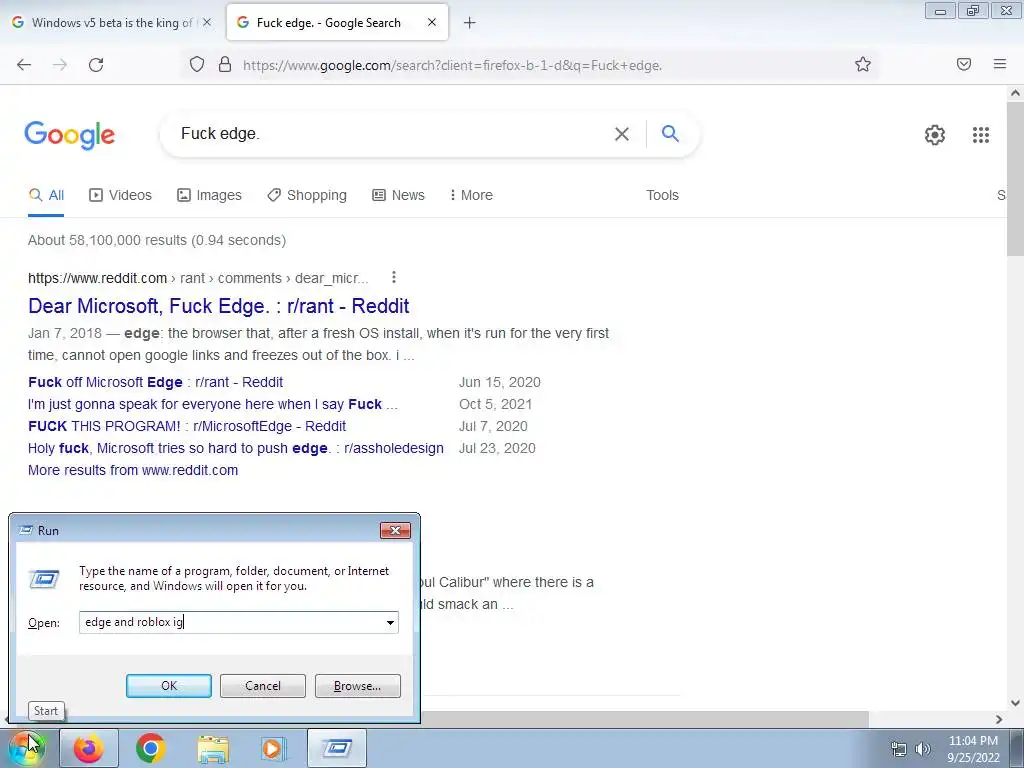Click Browse... in the Run dialog
The height and width of the screenshot is (768, 1024).
tap(357, 686)
